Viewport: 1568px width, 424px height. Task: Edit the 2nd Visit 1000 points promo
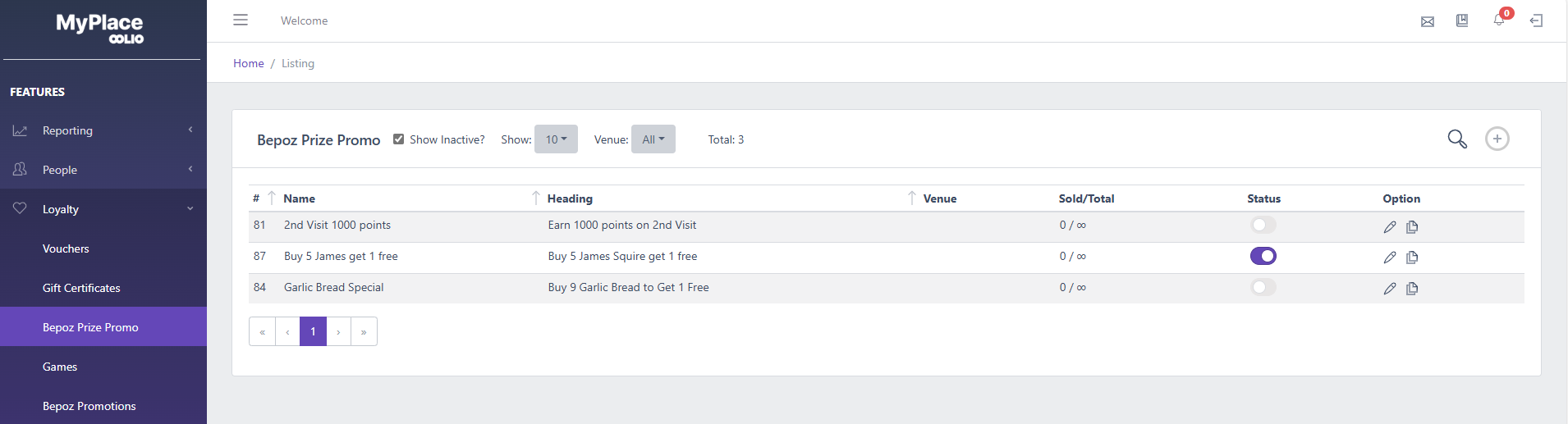click(1390, 227)
